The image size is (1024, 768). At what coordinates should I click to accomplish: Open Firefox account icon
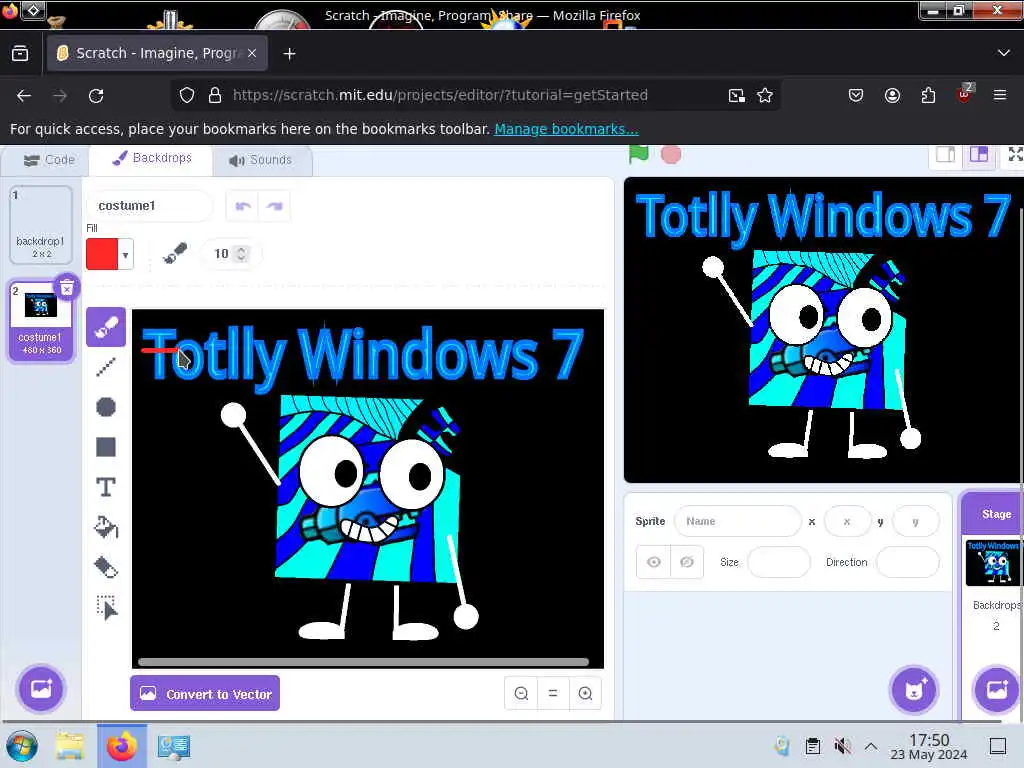click(x=892, y=95)
